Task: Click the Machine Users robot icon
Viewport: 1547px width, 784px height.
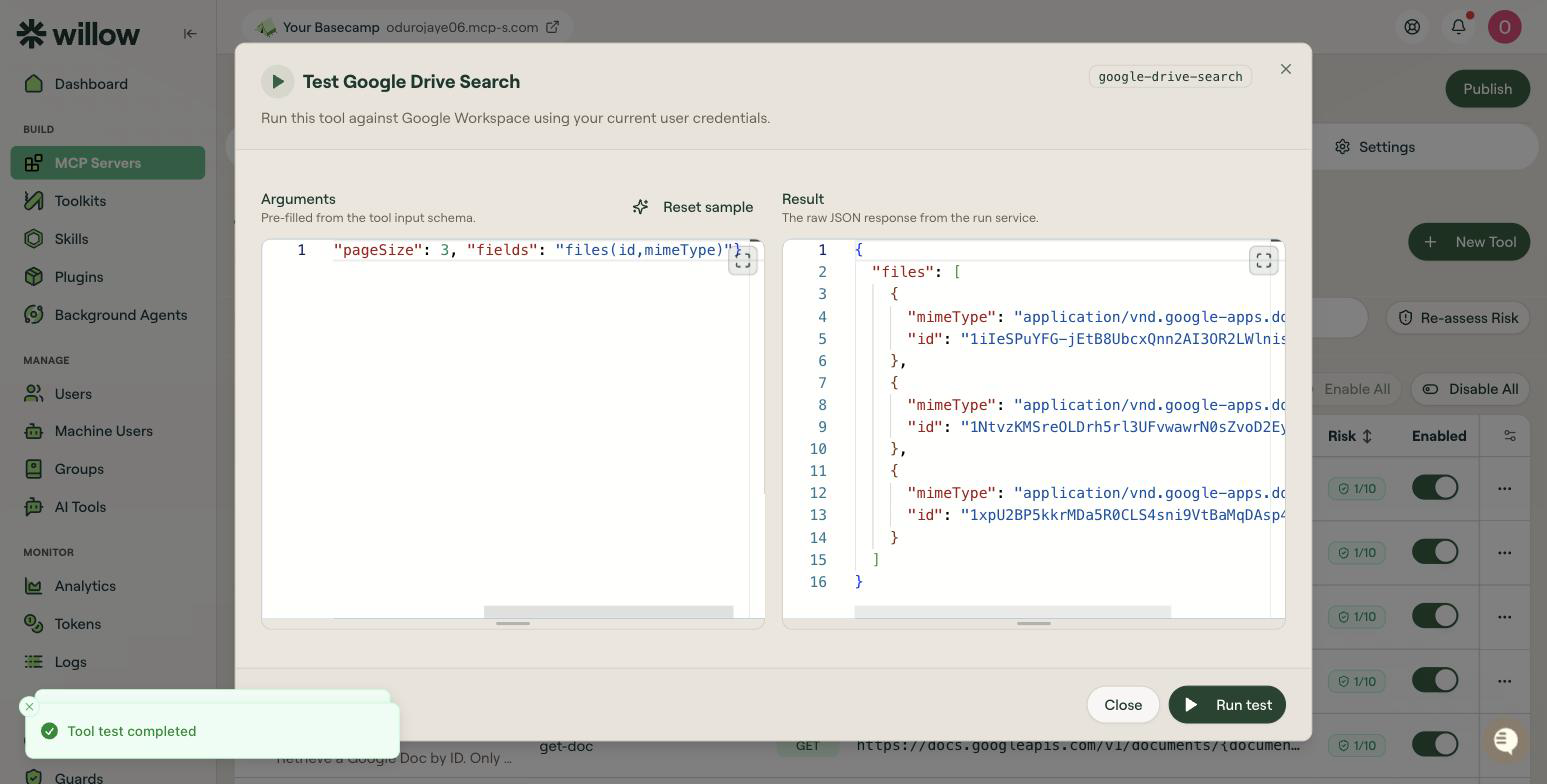Action: (34, 431)
